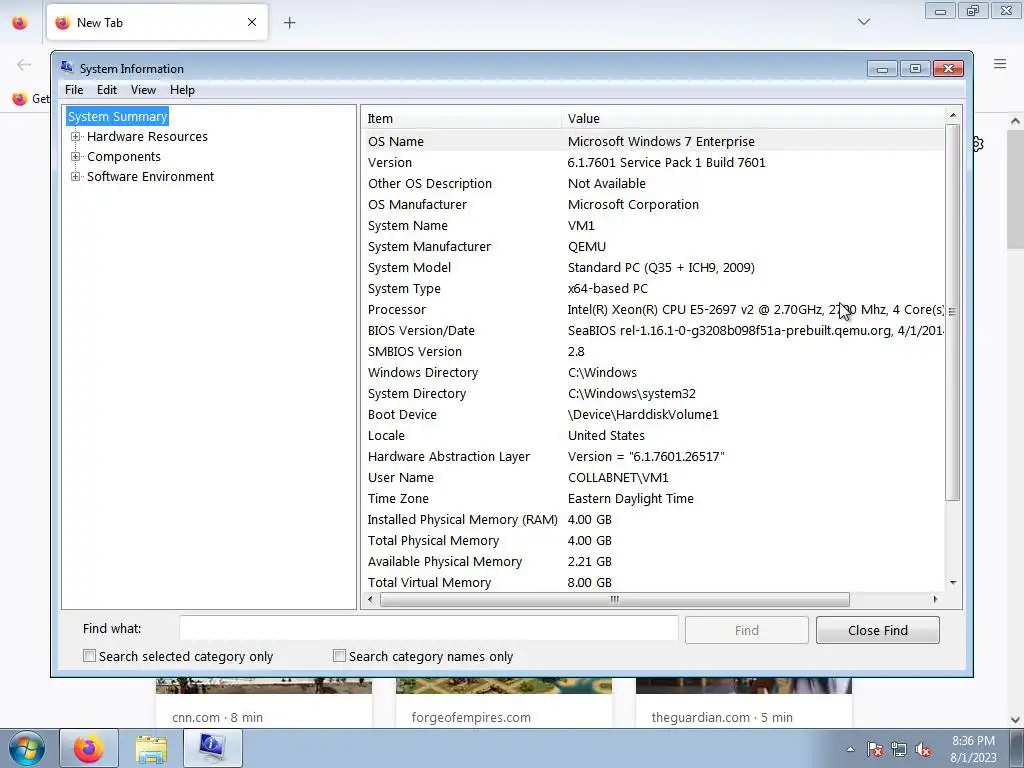Select the Version row
This screenshot has width=1024, height=768.
(x=653, y=163)
